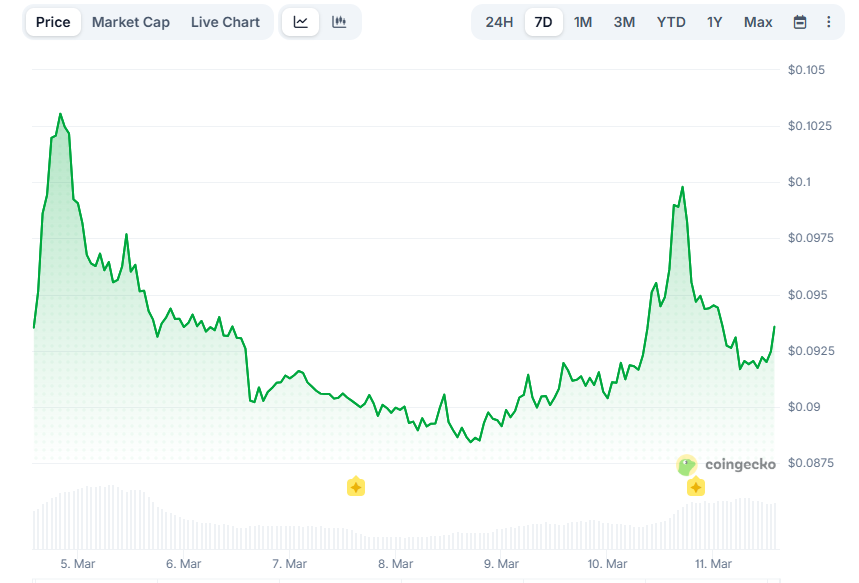Click the 1Y range button
Image resolution: width=859 pixels, height=583 pixels.
click(x=714, y=21)
